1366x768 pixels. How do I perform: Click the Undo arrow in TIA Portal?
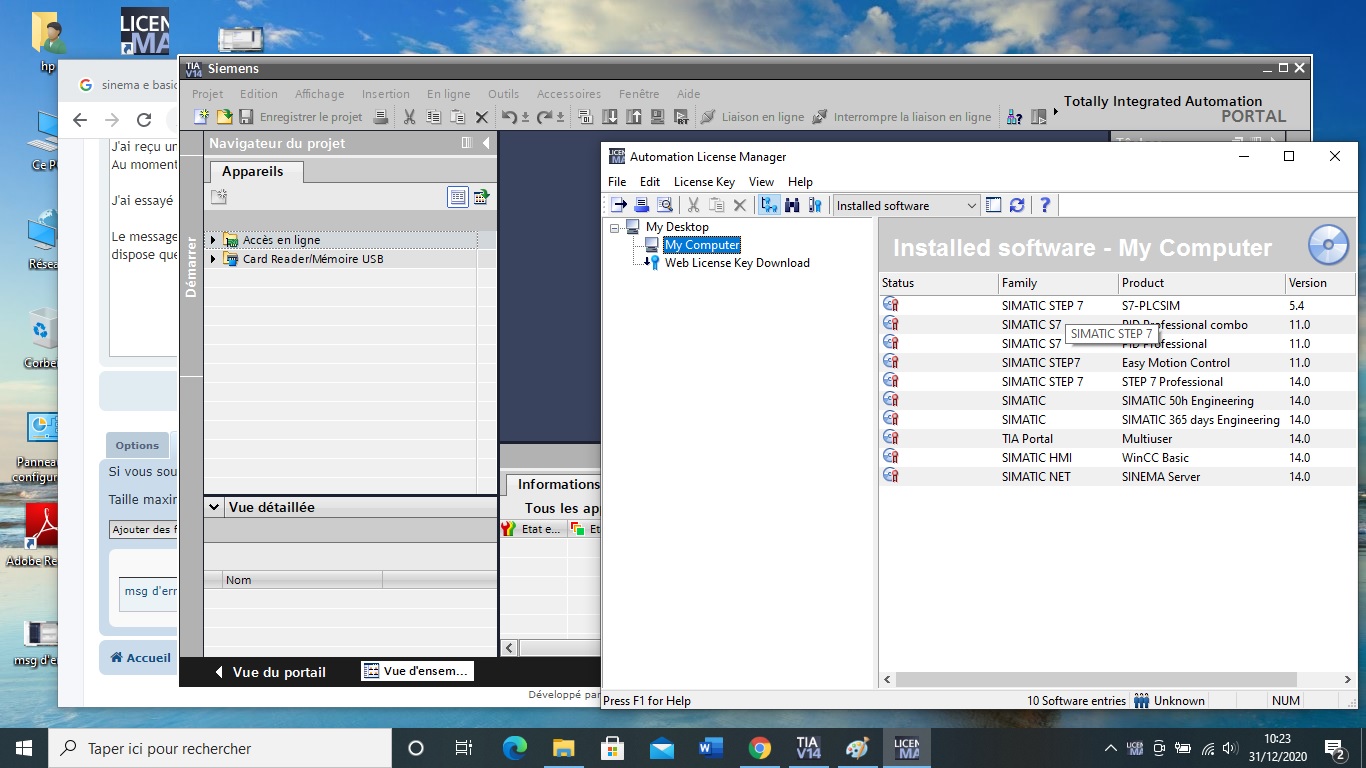pyautogui.click(x=510, y=117)
